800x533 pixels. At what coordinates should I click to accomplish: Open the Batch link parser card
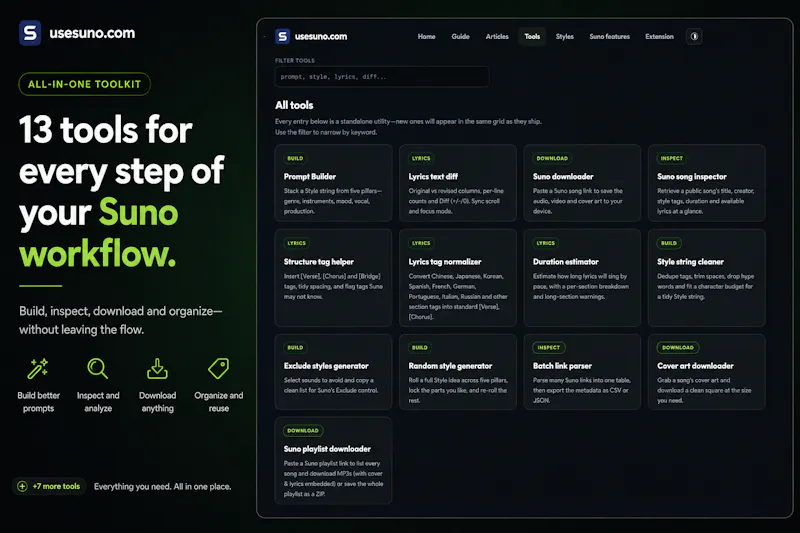click(x=582, y=372)
